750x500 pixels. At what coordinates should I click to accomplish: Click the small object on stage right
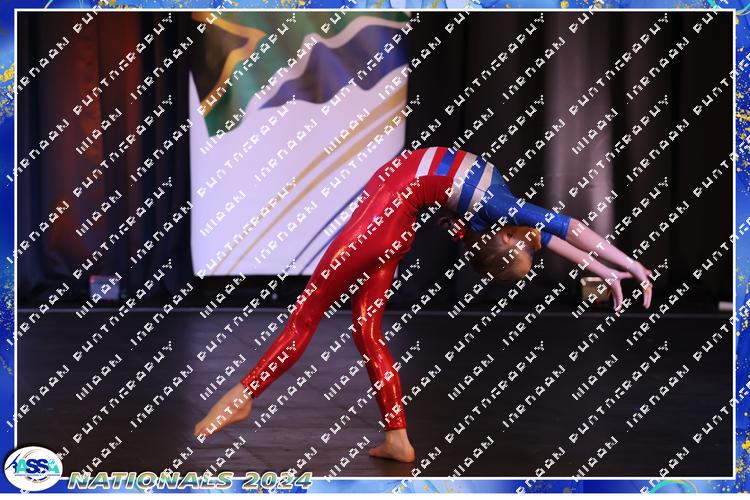coord(594,288)
